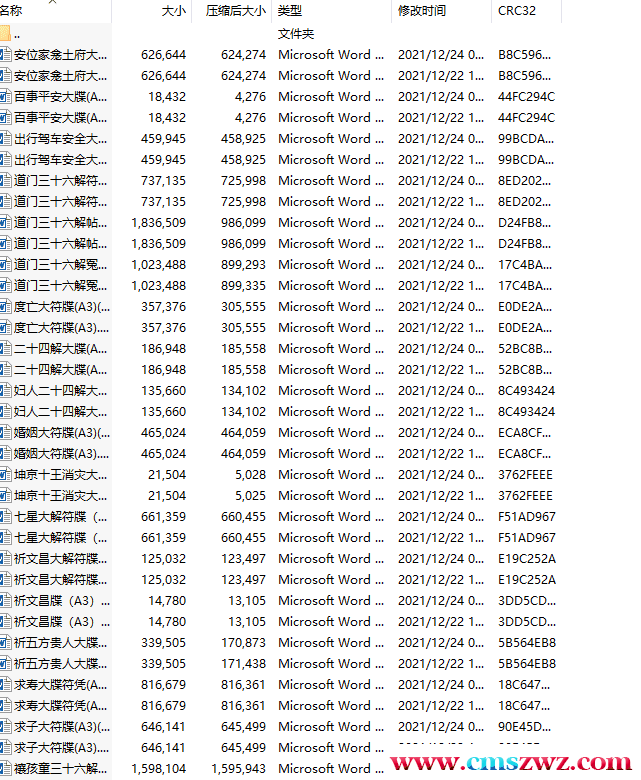Click Word icon of 度亡大符牒(A3).... file

click(5, 328)
